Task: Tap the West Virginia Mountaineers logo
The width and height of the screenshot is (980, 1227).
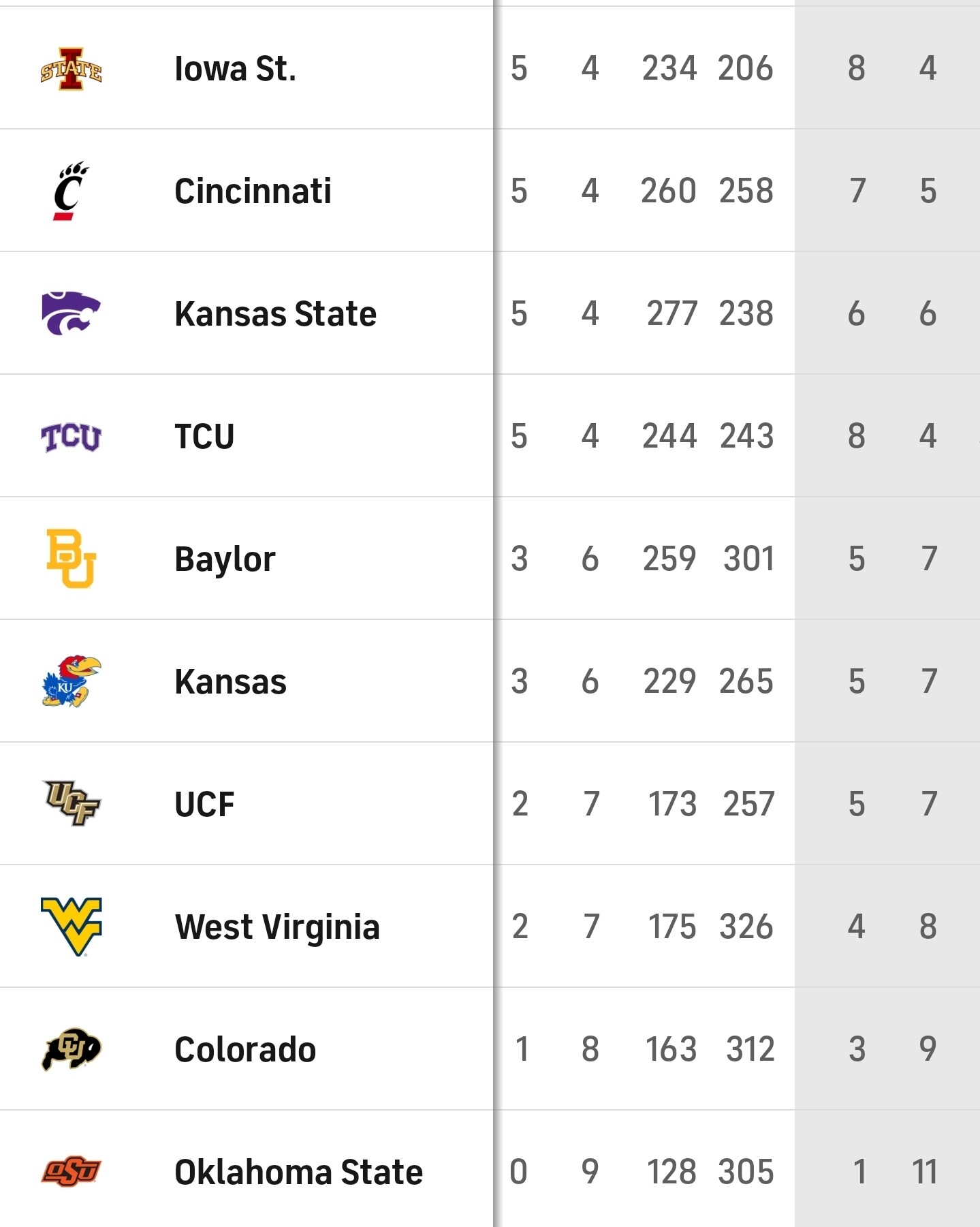Action: pos(71,927)
